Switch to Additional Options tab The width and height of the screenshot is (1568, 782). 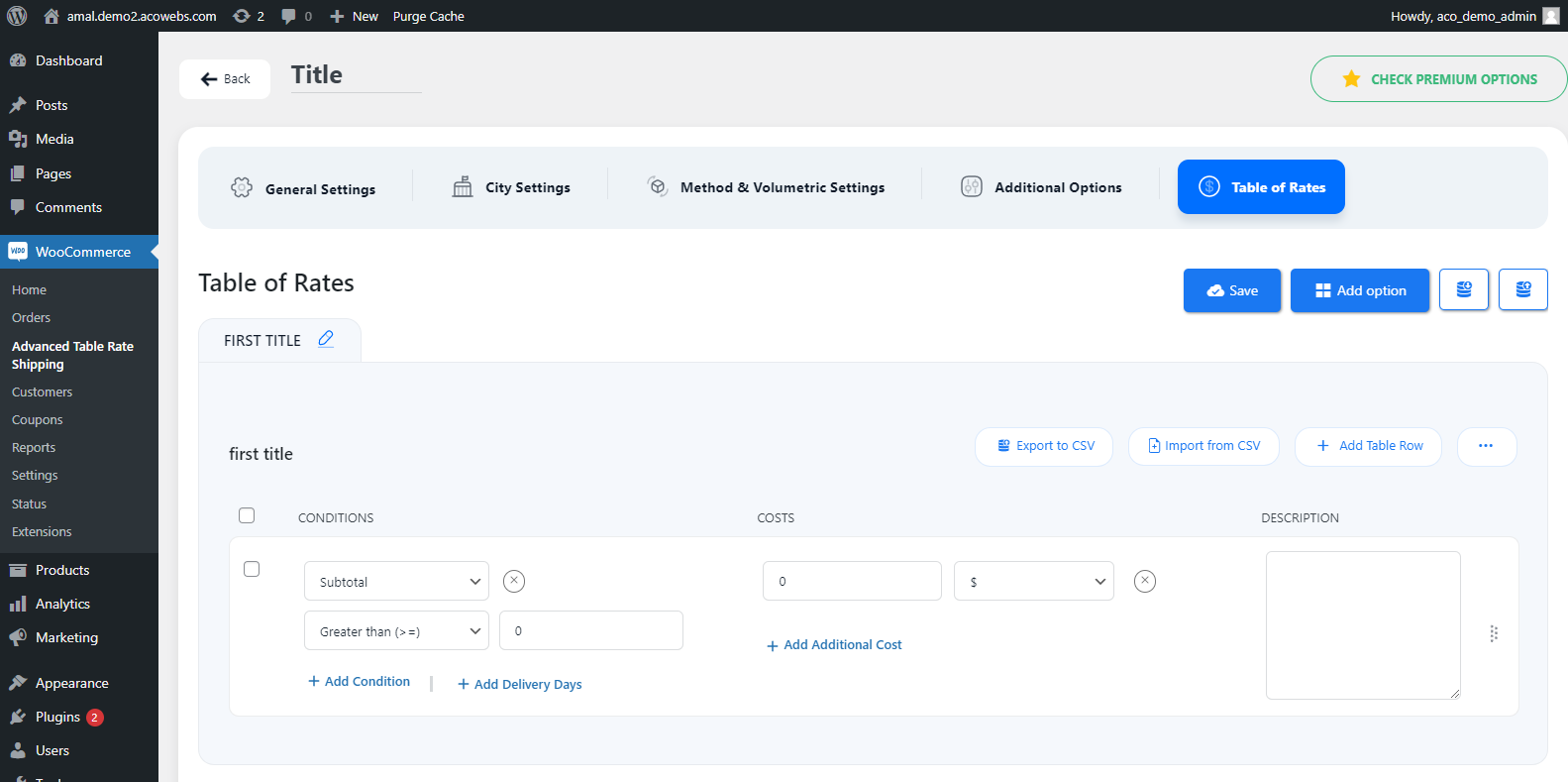pyautogui.click(x=1041, y=187)
